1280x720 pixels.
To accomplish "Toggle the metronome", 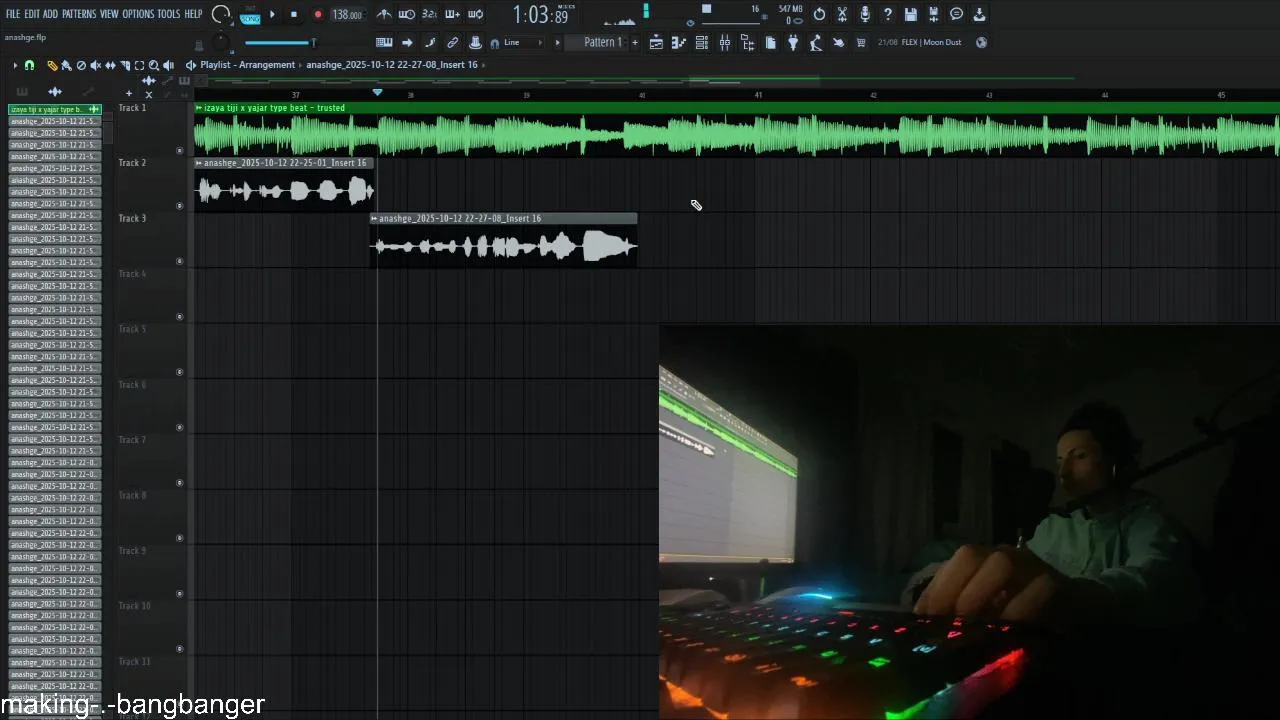I will coord(383,14).
